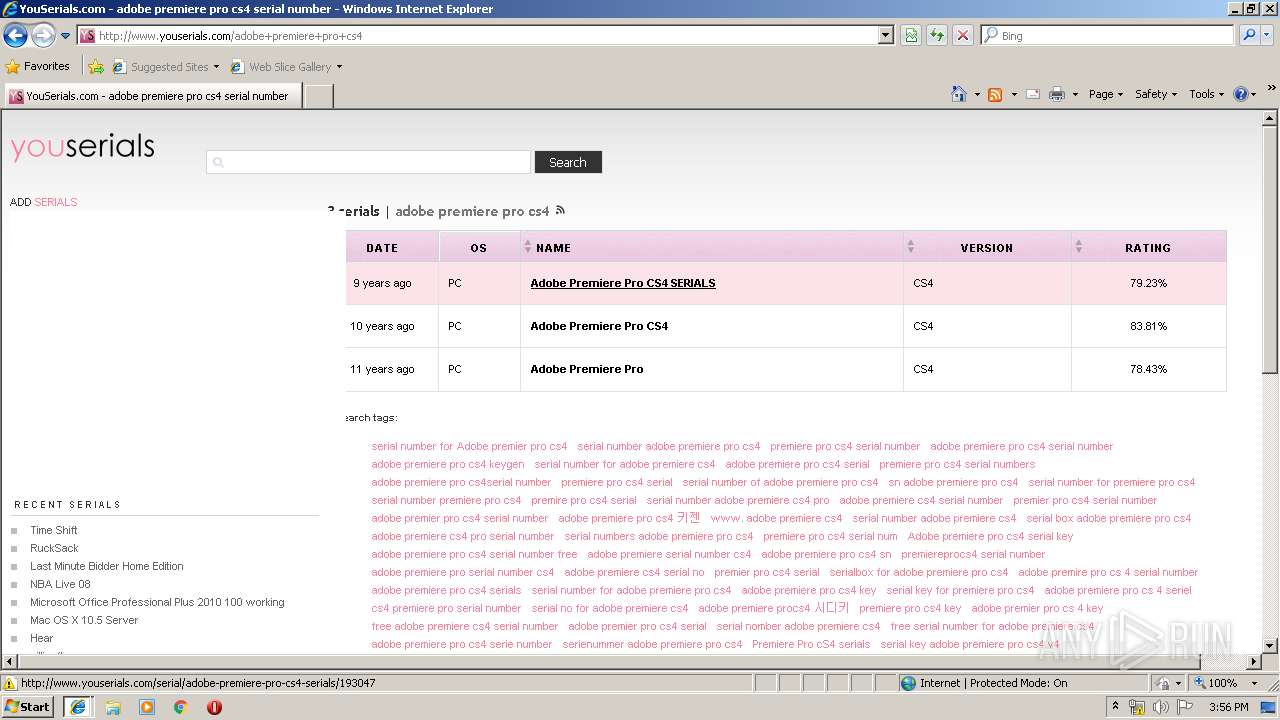Click sort arrows on the VERSION column
Image resolution: width=1280 pixels, height=720 pixels.
[x=910, y=247]
